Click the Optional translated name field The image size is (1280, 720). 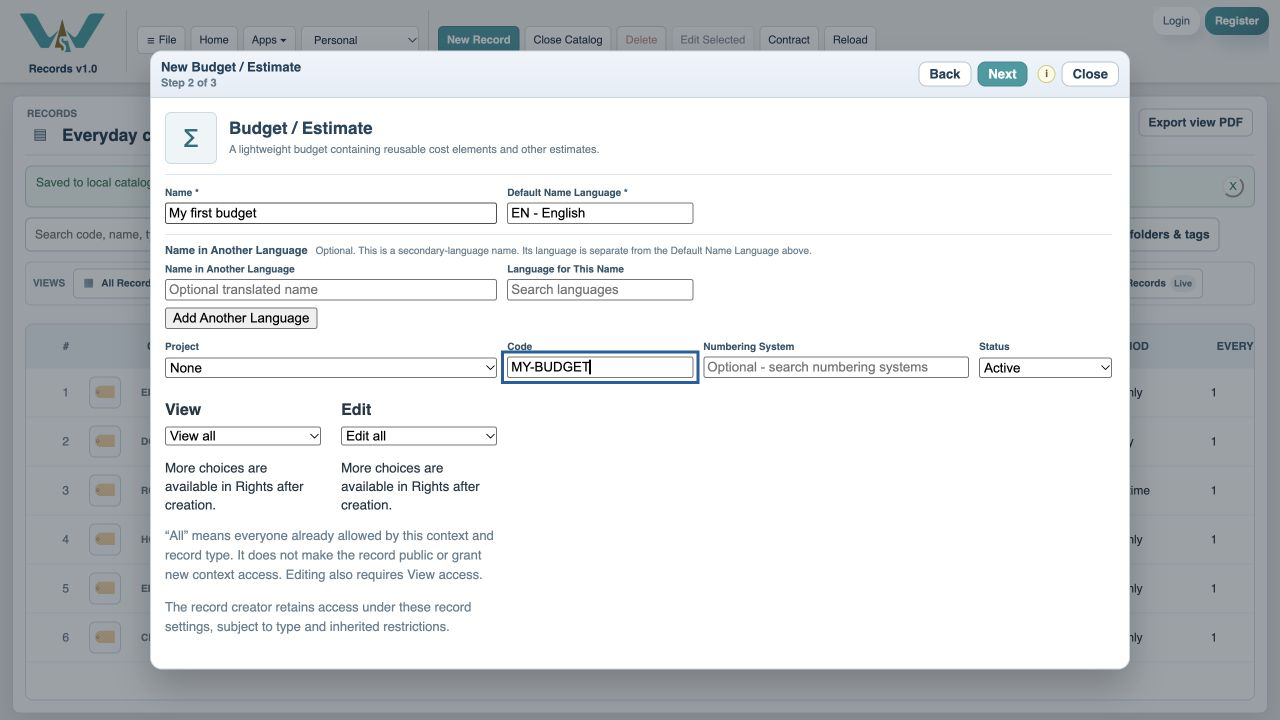pyautogui.click(x=331, y=290)
